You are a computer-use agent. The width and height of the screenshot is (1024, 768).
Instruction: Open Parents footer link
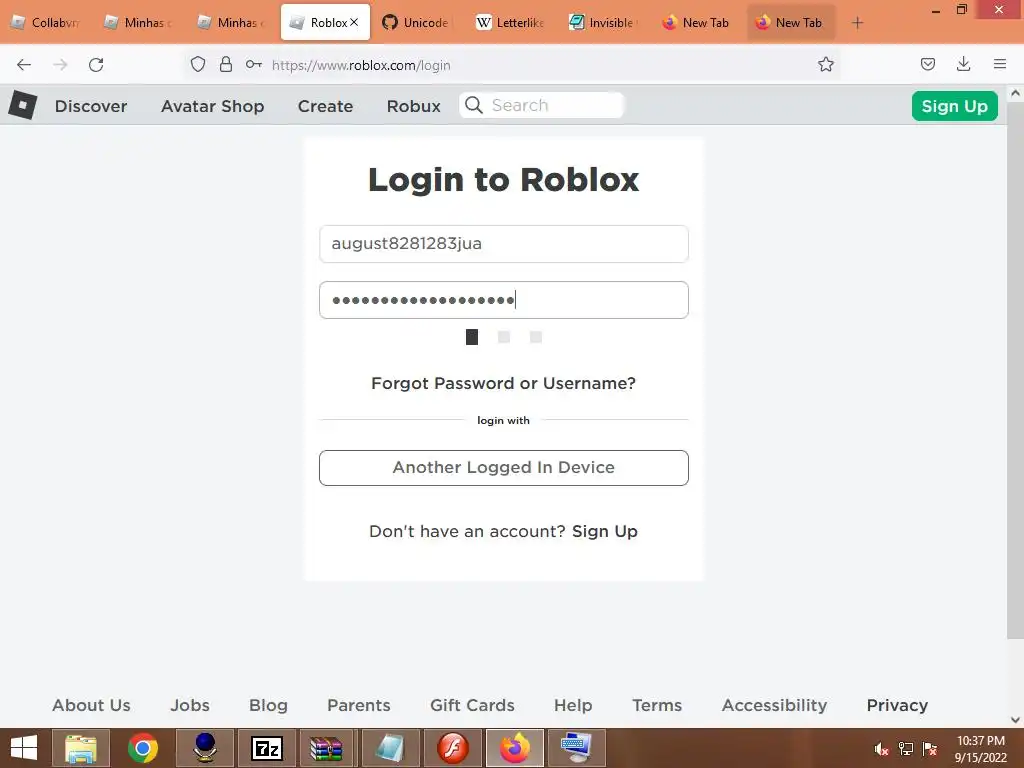coord(359,705)
